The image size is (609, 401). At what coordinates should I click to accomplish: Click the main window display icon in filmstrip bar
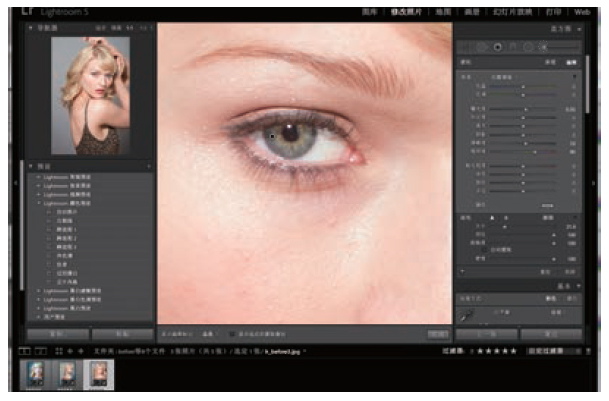(24, 351)
